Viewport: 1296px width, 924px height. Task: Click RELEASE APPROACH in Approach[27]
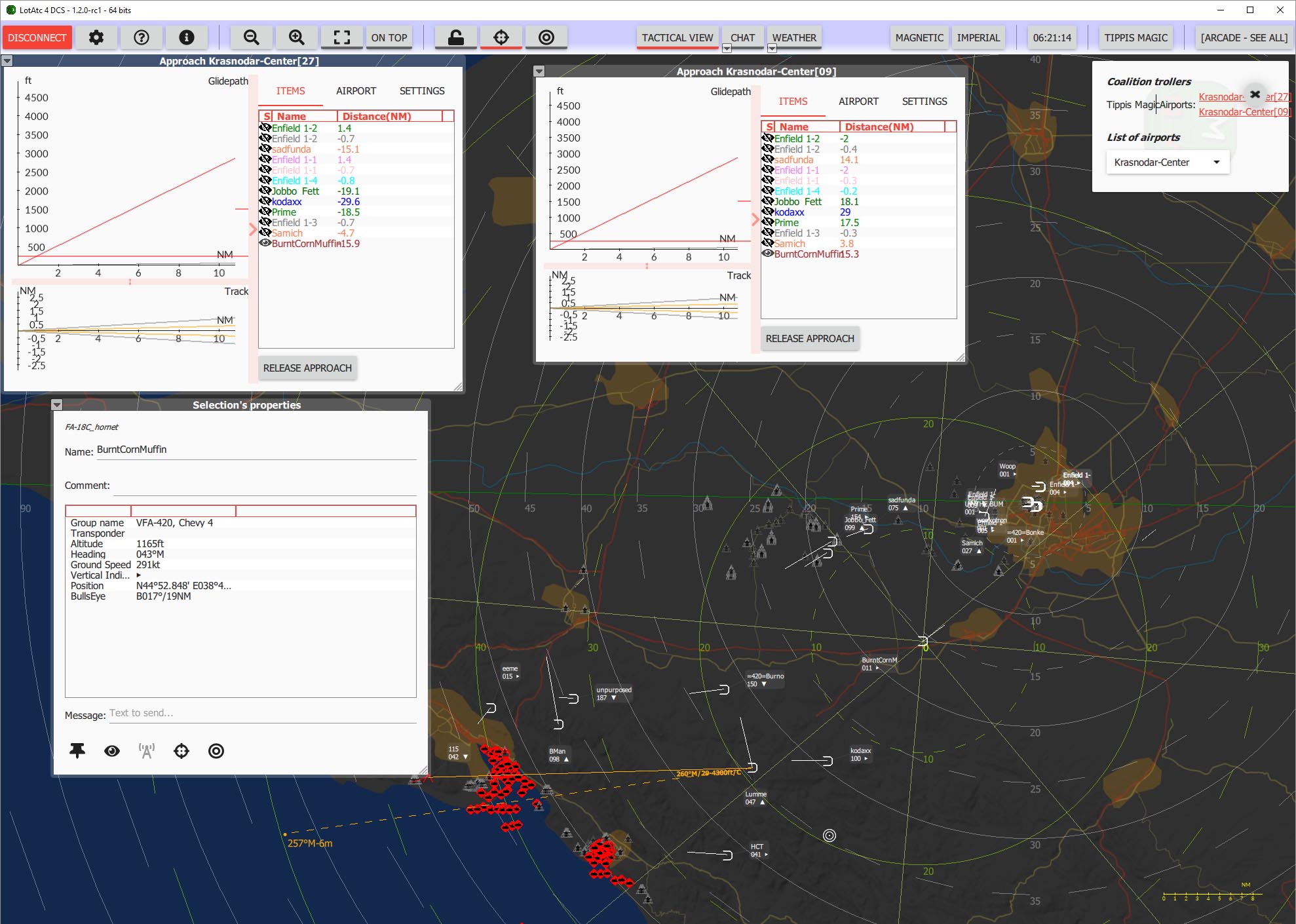(x=307, y=368)
